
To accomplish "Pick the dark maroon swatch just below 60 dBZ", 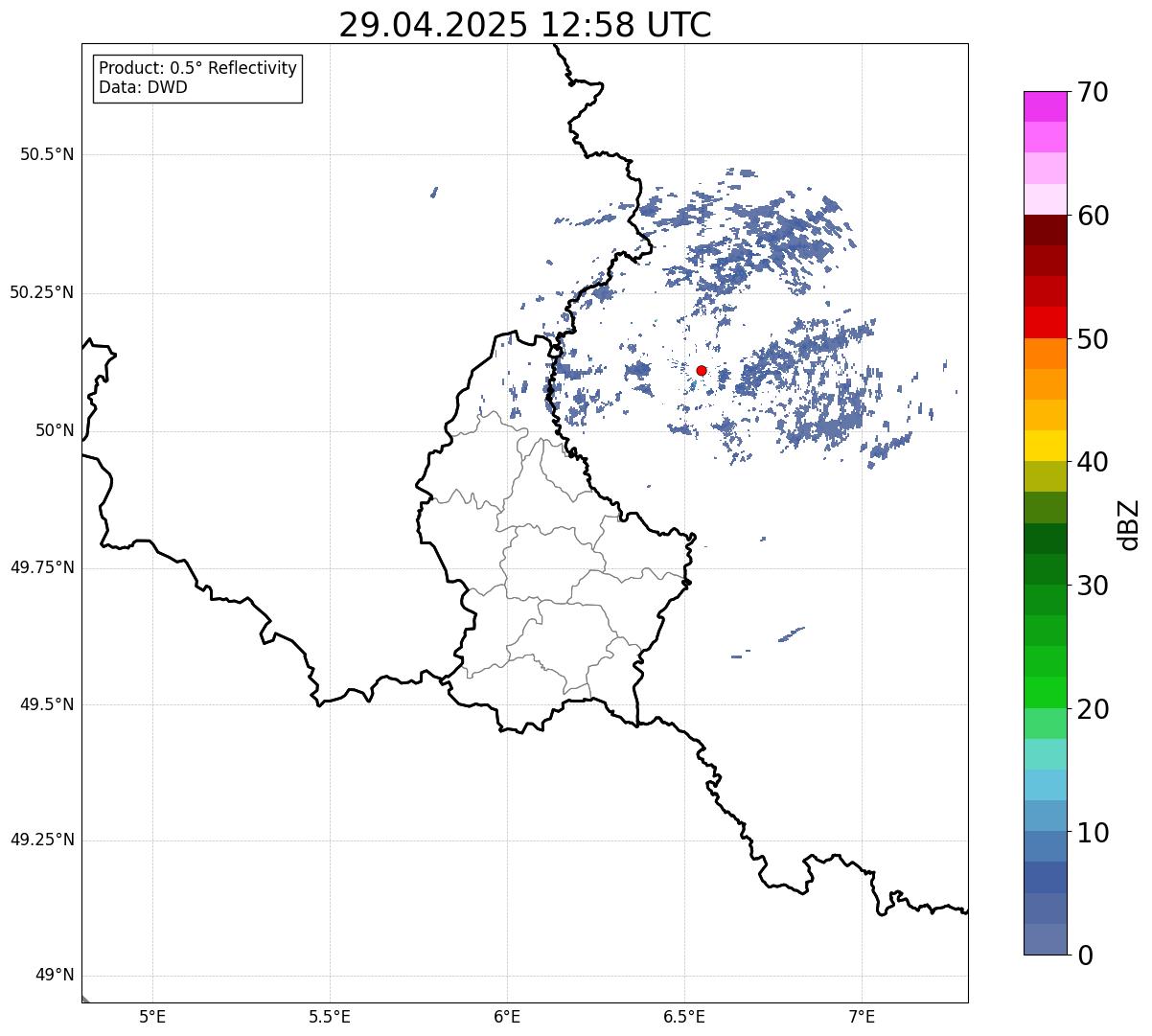I will click(1045, 231).
